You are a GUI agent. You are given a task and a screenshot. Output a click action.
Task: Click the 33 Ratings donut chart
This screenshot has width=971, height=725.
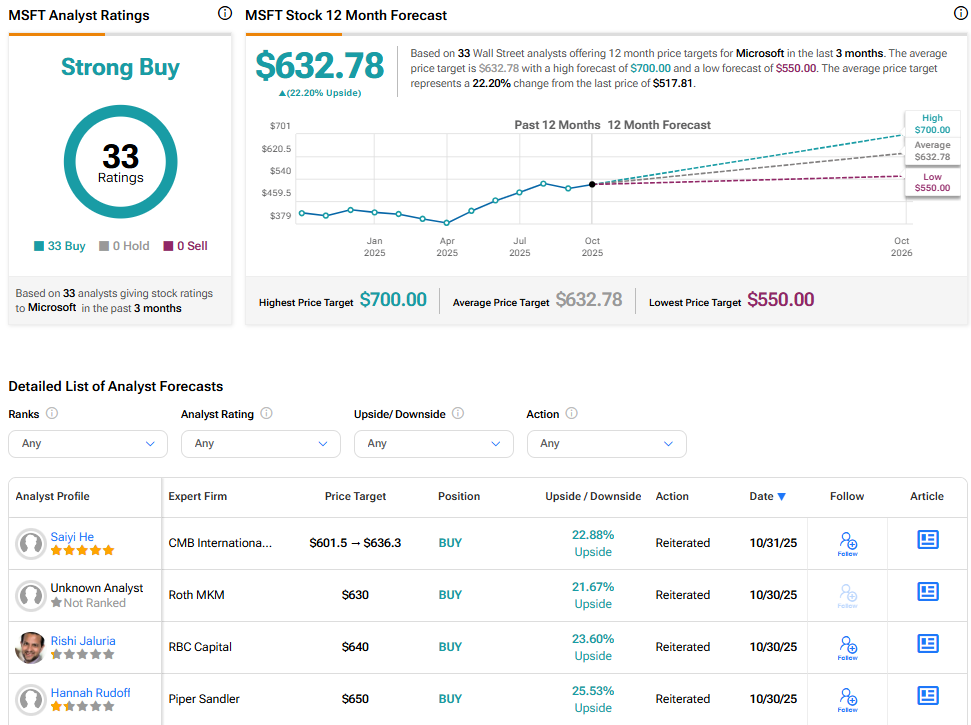tap(120, 162)
